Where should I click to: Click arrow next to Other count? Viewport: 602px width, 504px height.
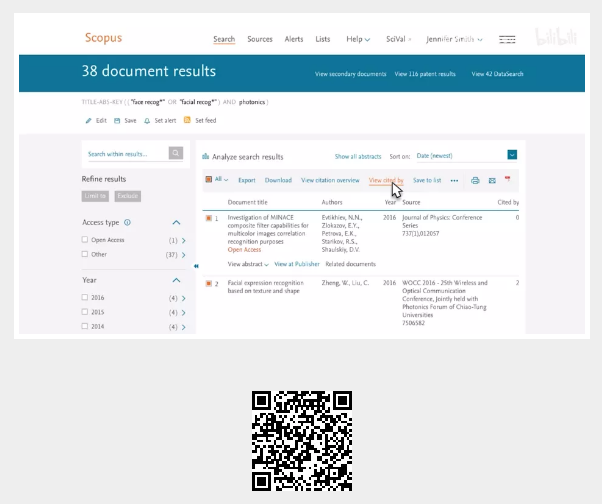click(184, 255)
